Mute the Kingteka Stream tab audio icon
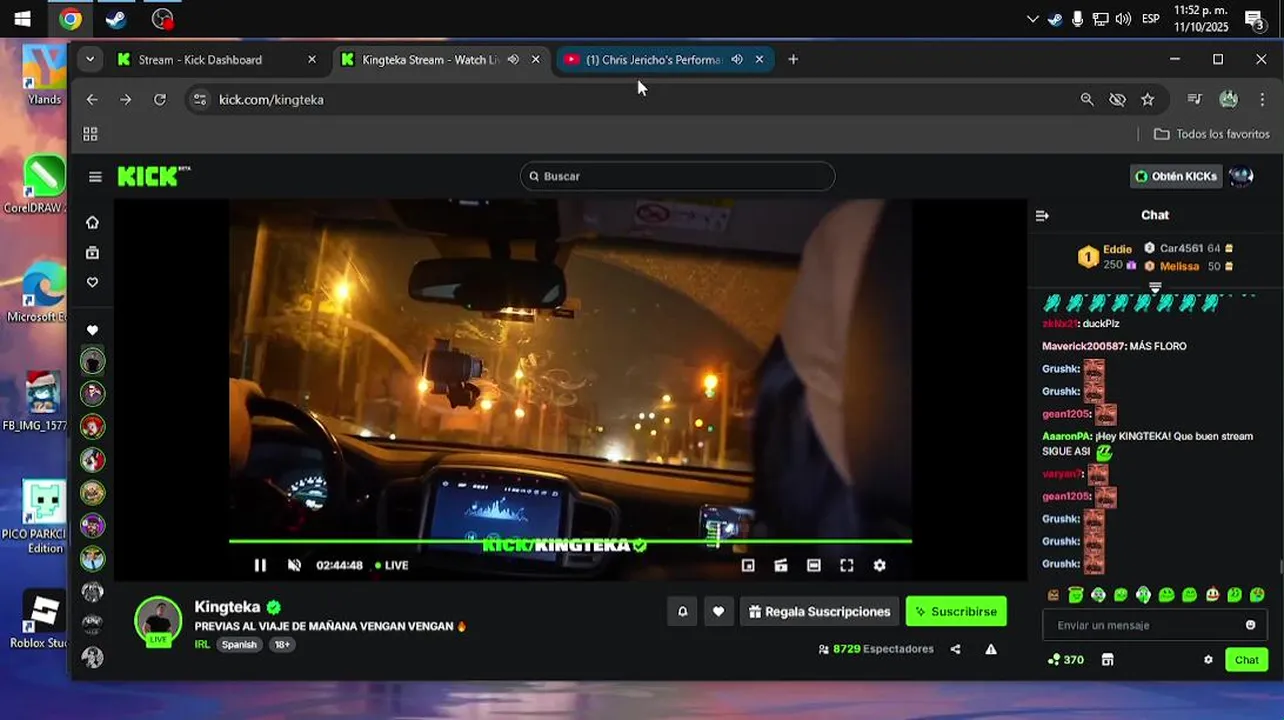The height and width of the screenshot is (720, 1284). [513, 60]
